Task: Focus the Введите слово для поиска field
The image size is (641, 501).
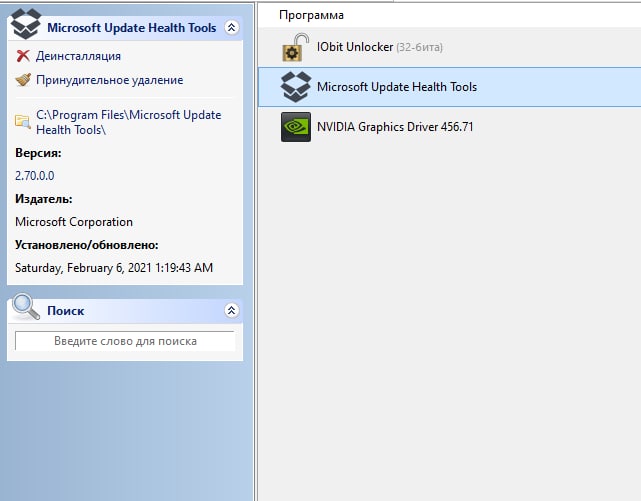Action: [125, 341]
